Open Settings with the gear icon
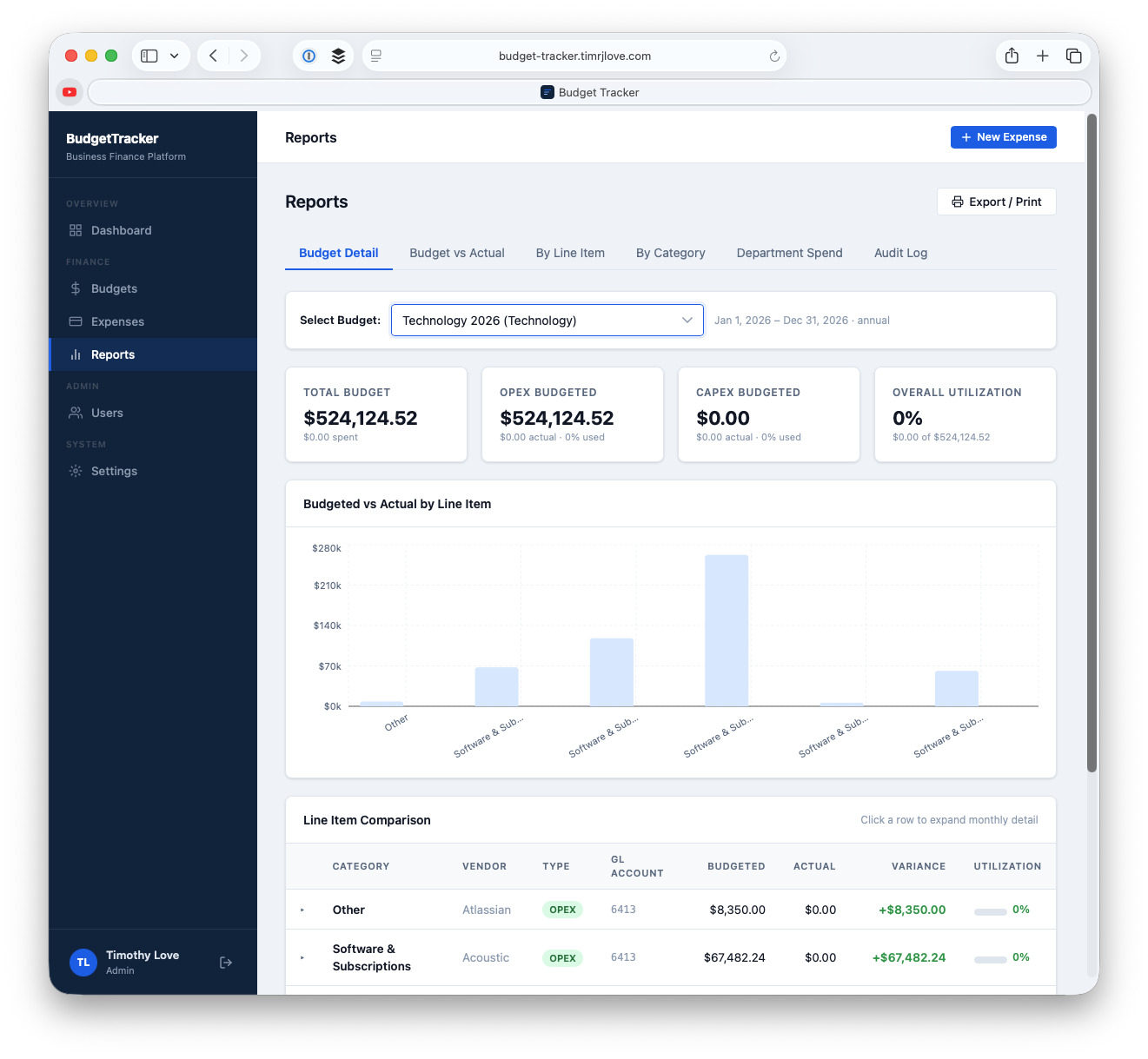 click(76, 471)
